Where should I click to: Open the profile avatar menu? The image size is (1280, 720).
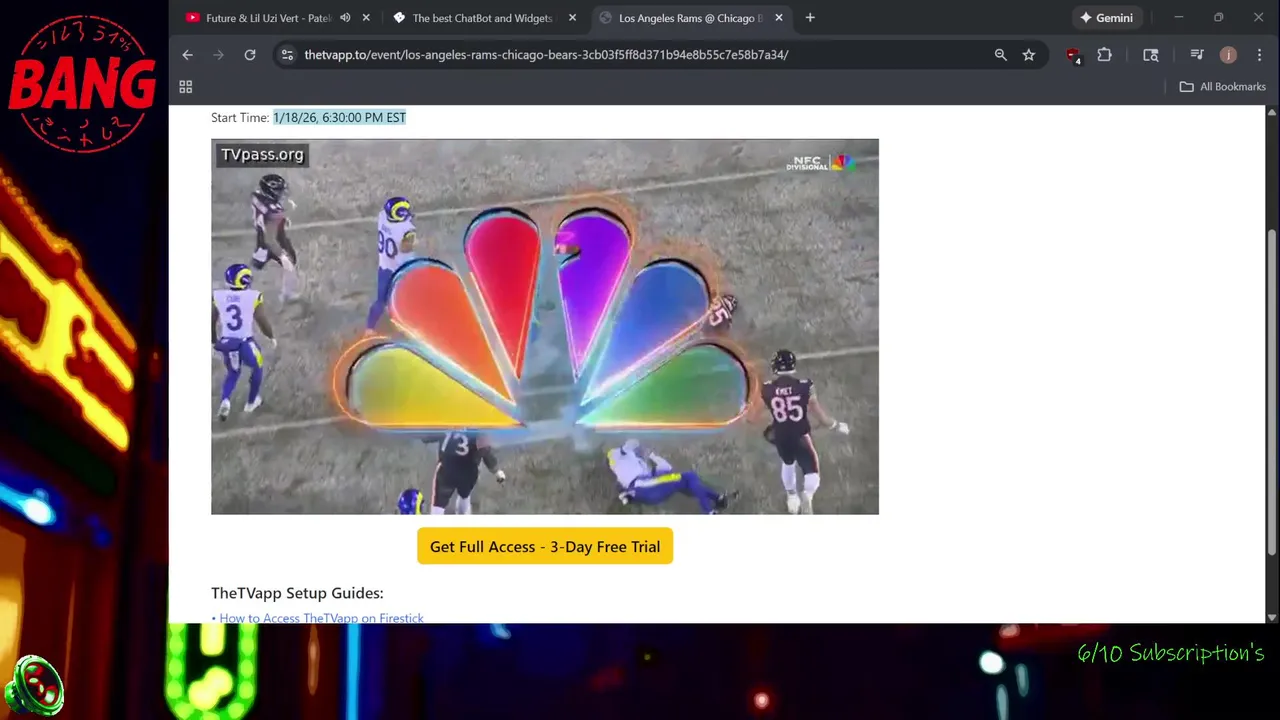[x=1228, y=55]
